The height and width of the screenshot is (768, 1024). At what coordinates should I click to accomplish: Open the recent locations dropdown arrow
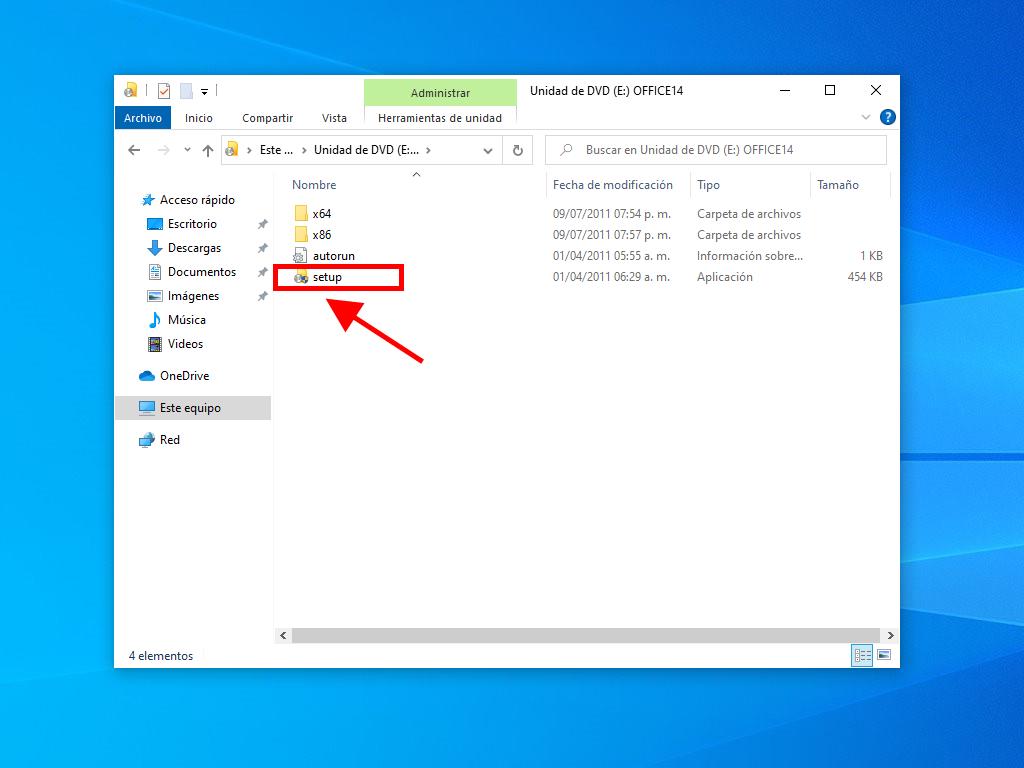[x=187, y=150]
